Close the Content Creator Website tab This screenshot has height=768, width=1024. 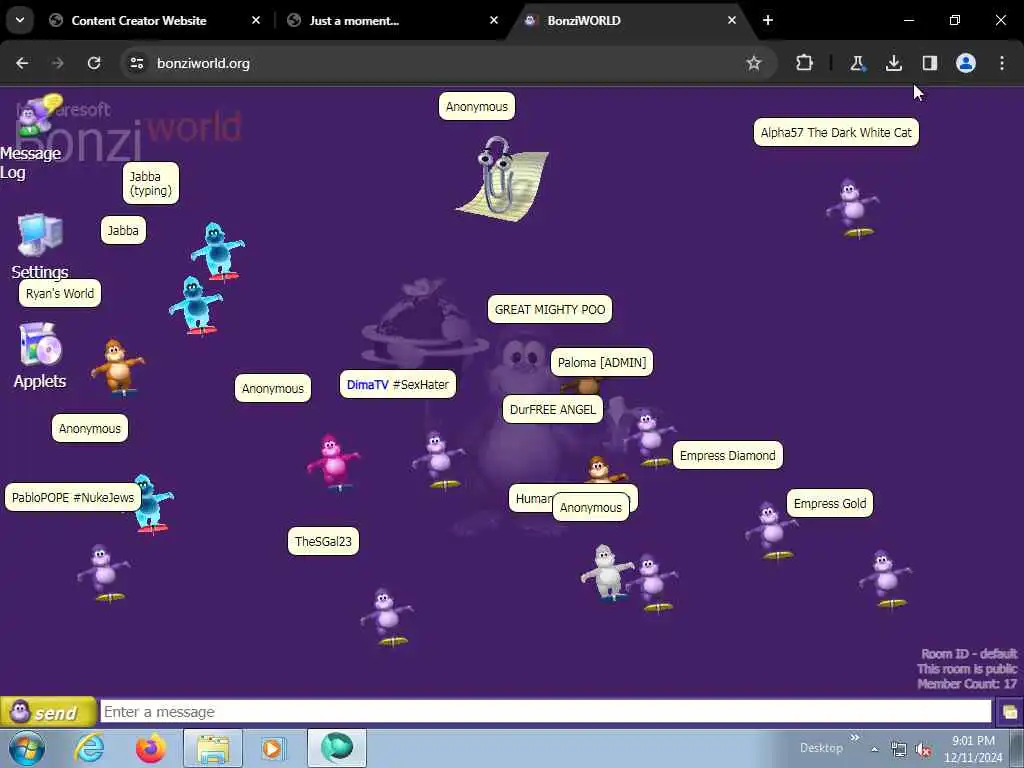(256, 21)
